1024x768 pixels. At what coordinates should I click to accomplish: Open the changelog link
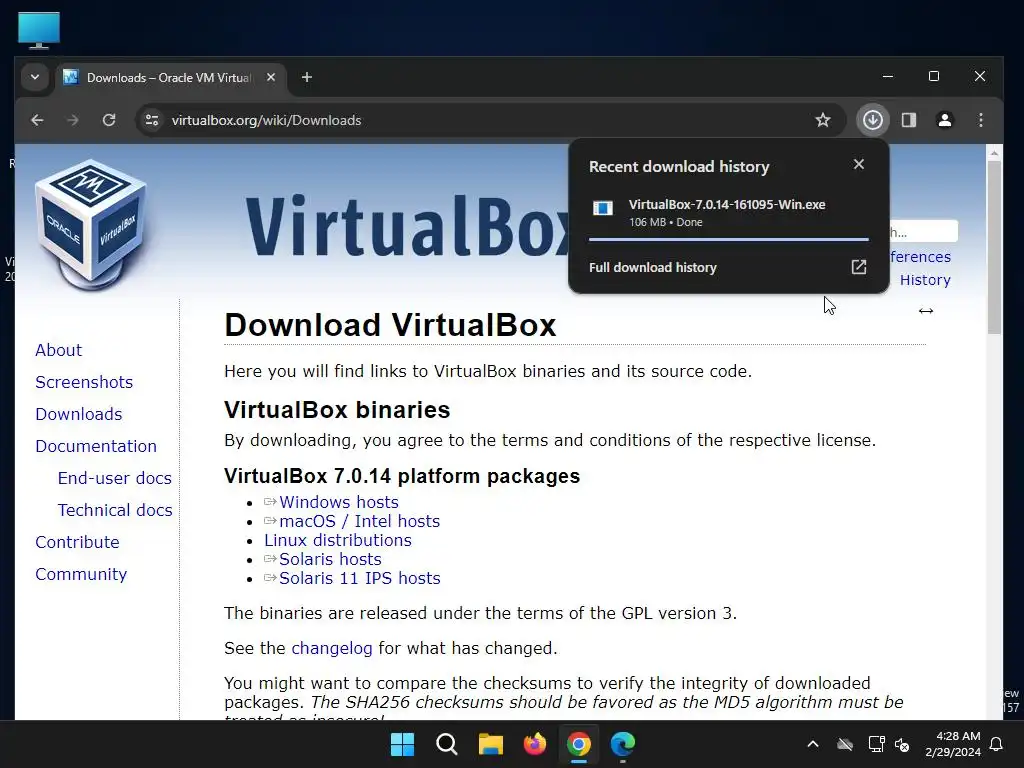[x=332, y=648]
